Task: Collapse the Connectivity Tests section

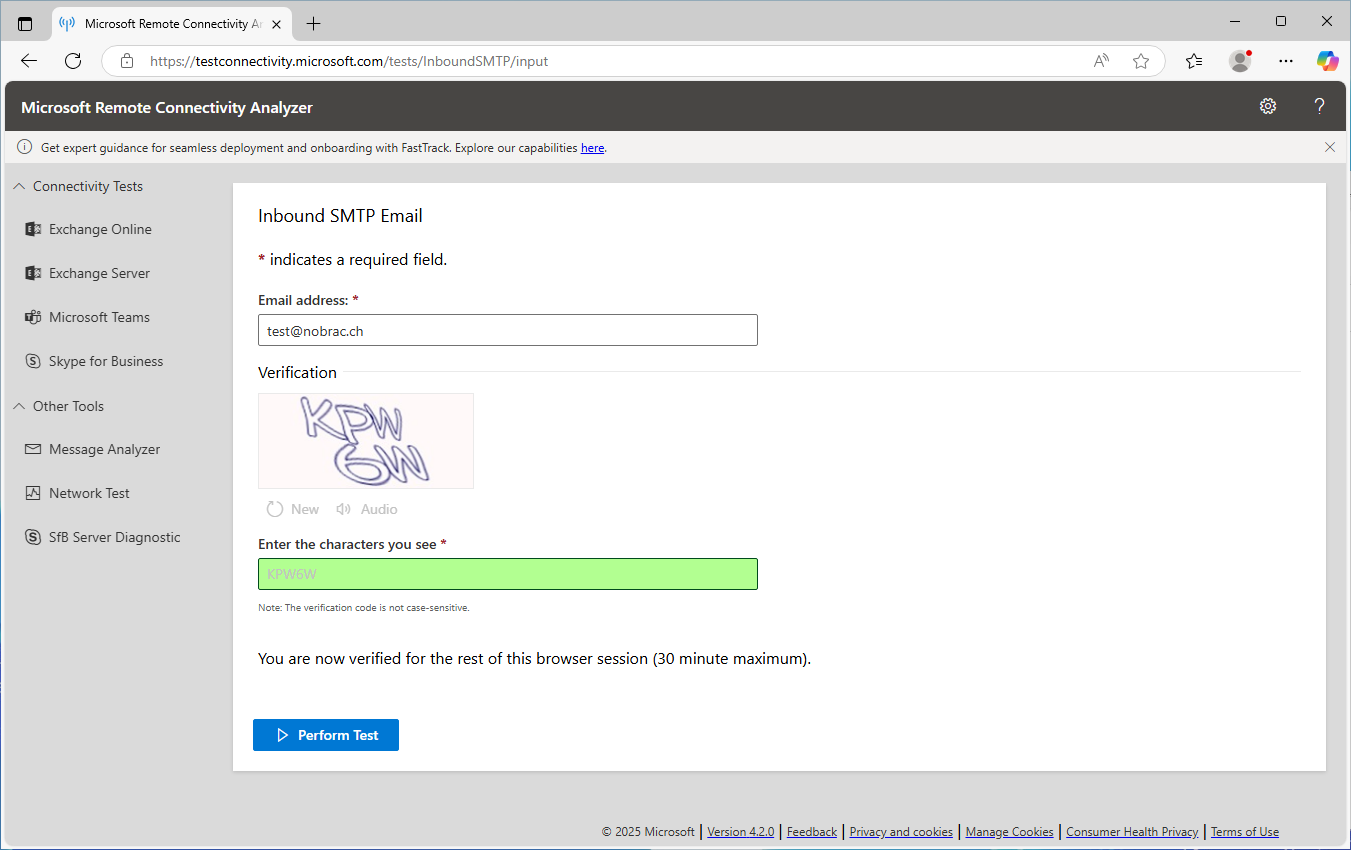Action: [x=78, y=186]
